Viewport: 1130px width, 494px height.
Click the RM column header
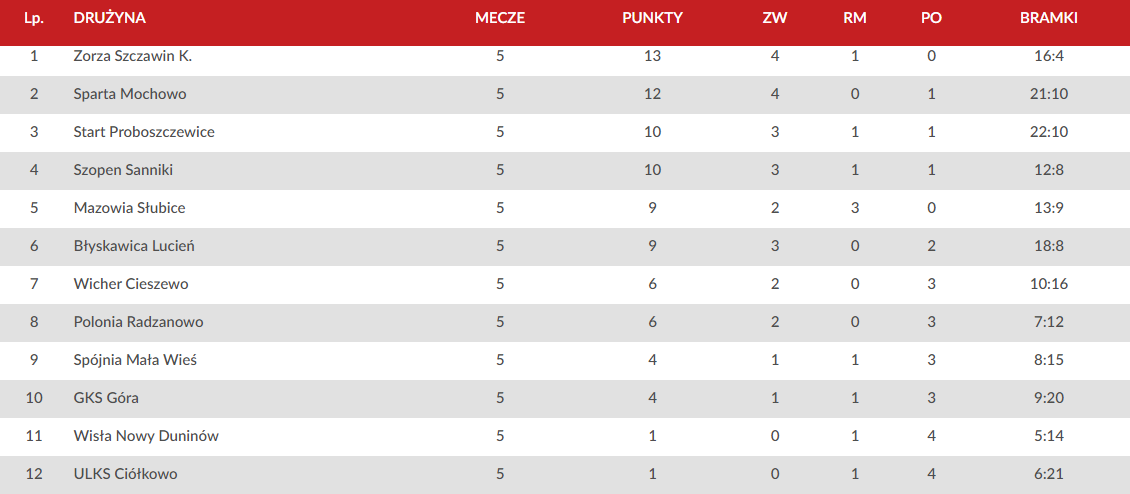tap(855, 19)
